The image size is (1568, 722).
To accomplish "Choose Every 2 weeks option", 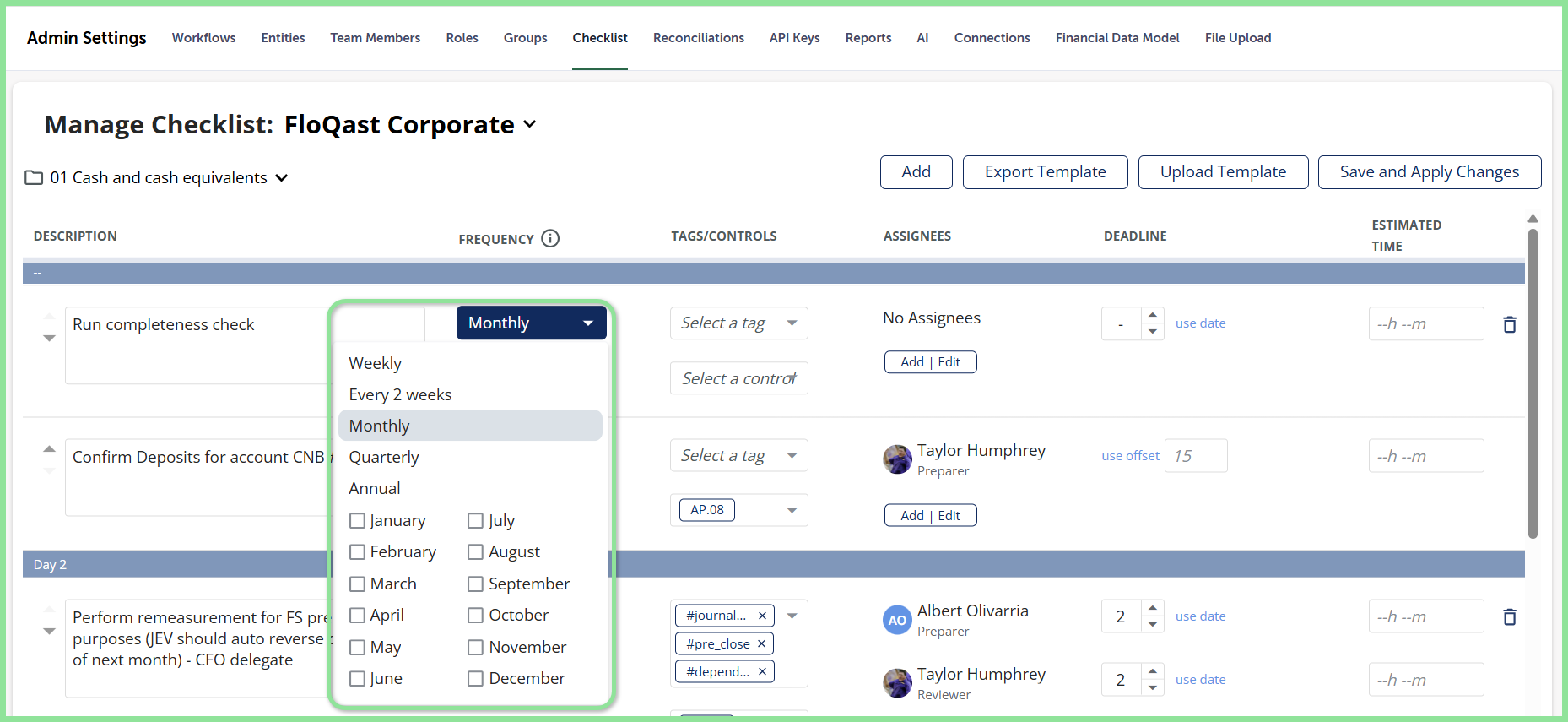I will (x=470, y=394).
